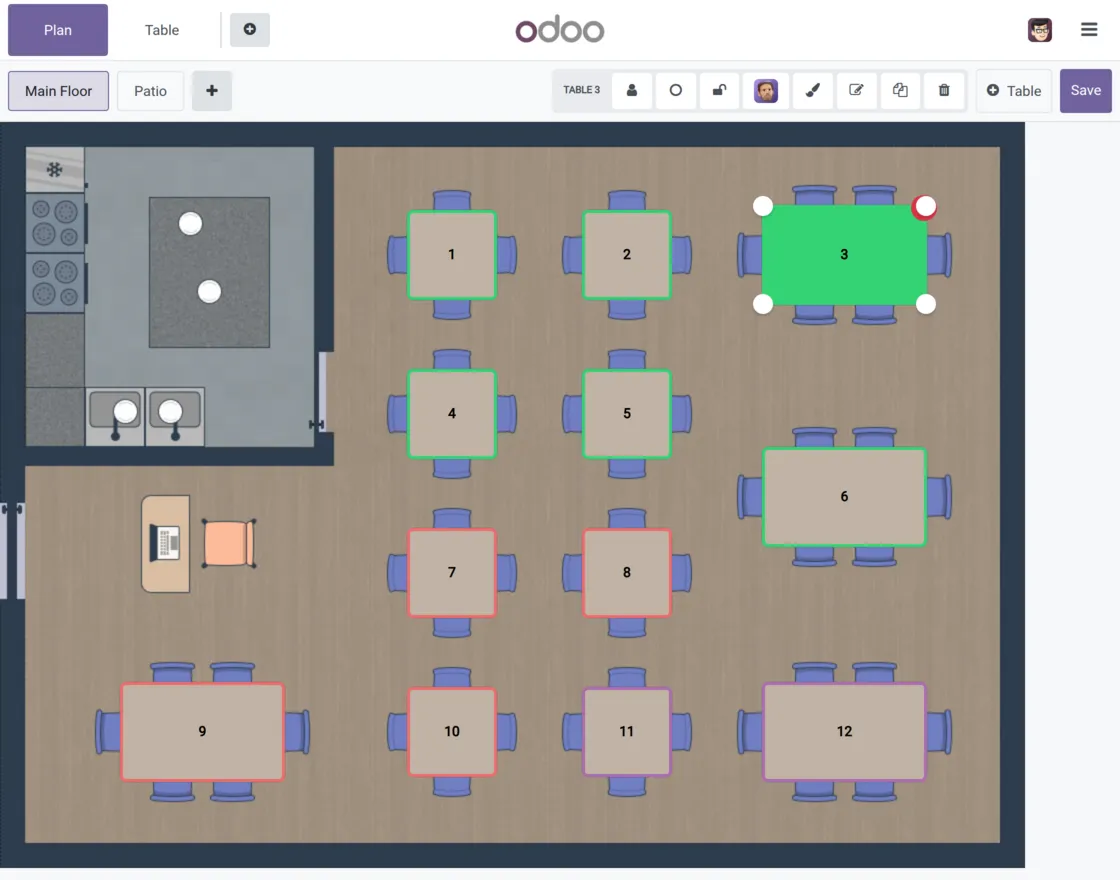Select table 1

pyautogui.click(x=451, y=254)
